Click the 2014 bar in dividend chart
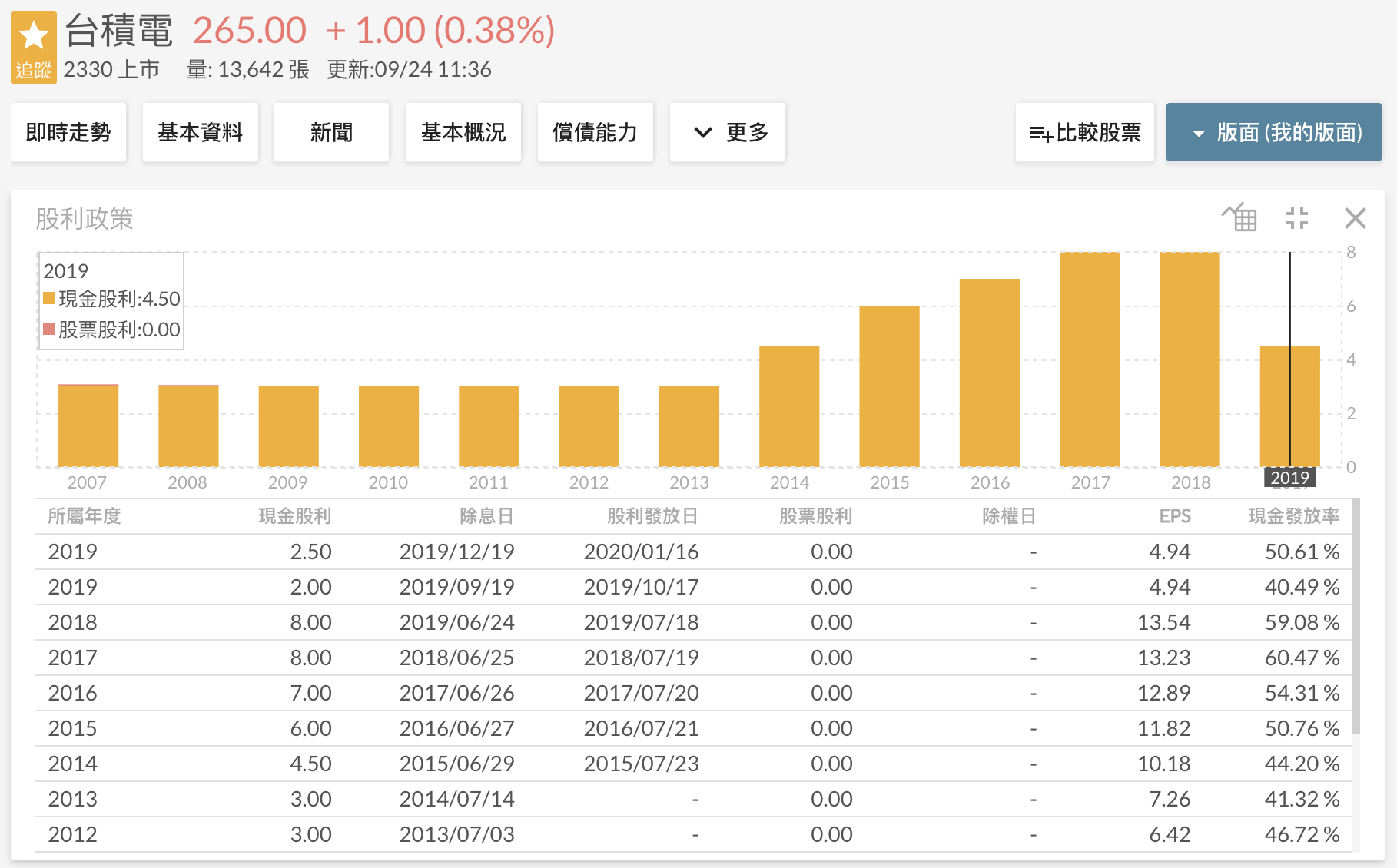 click(x=788, y=406)
